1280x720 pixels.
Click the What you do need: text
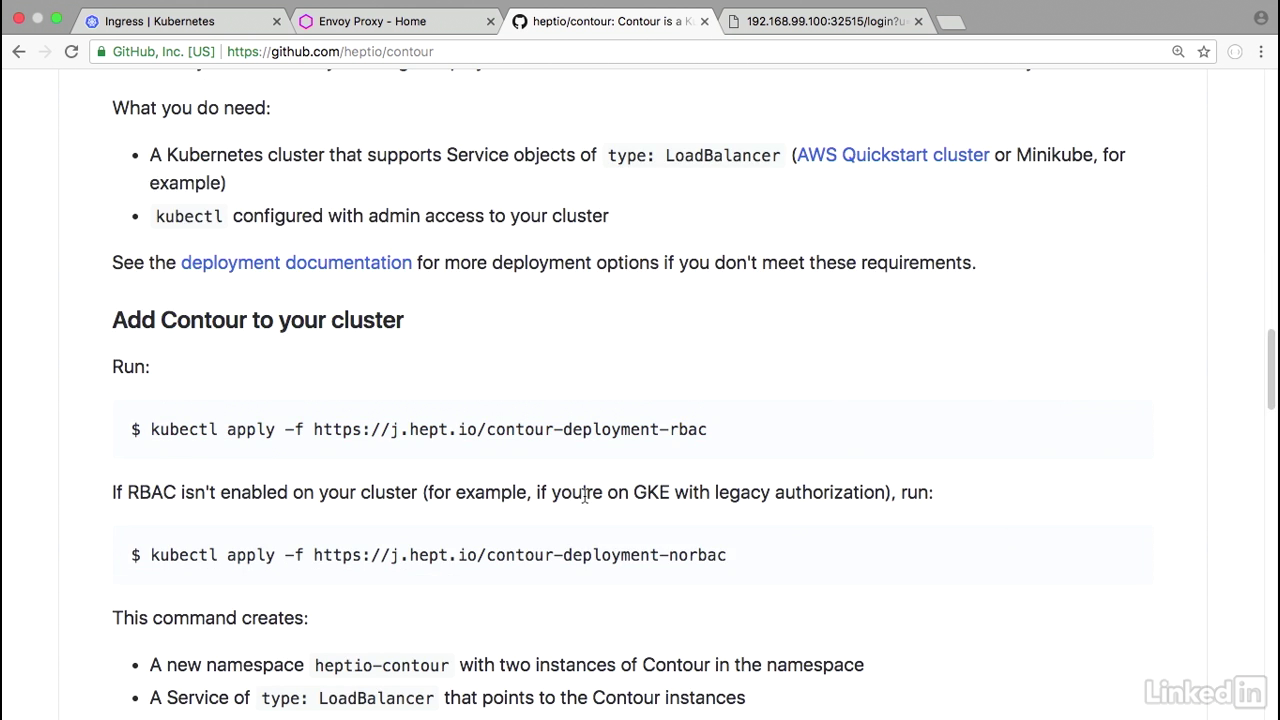click(x=191, y=108)
